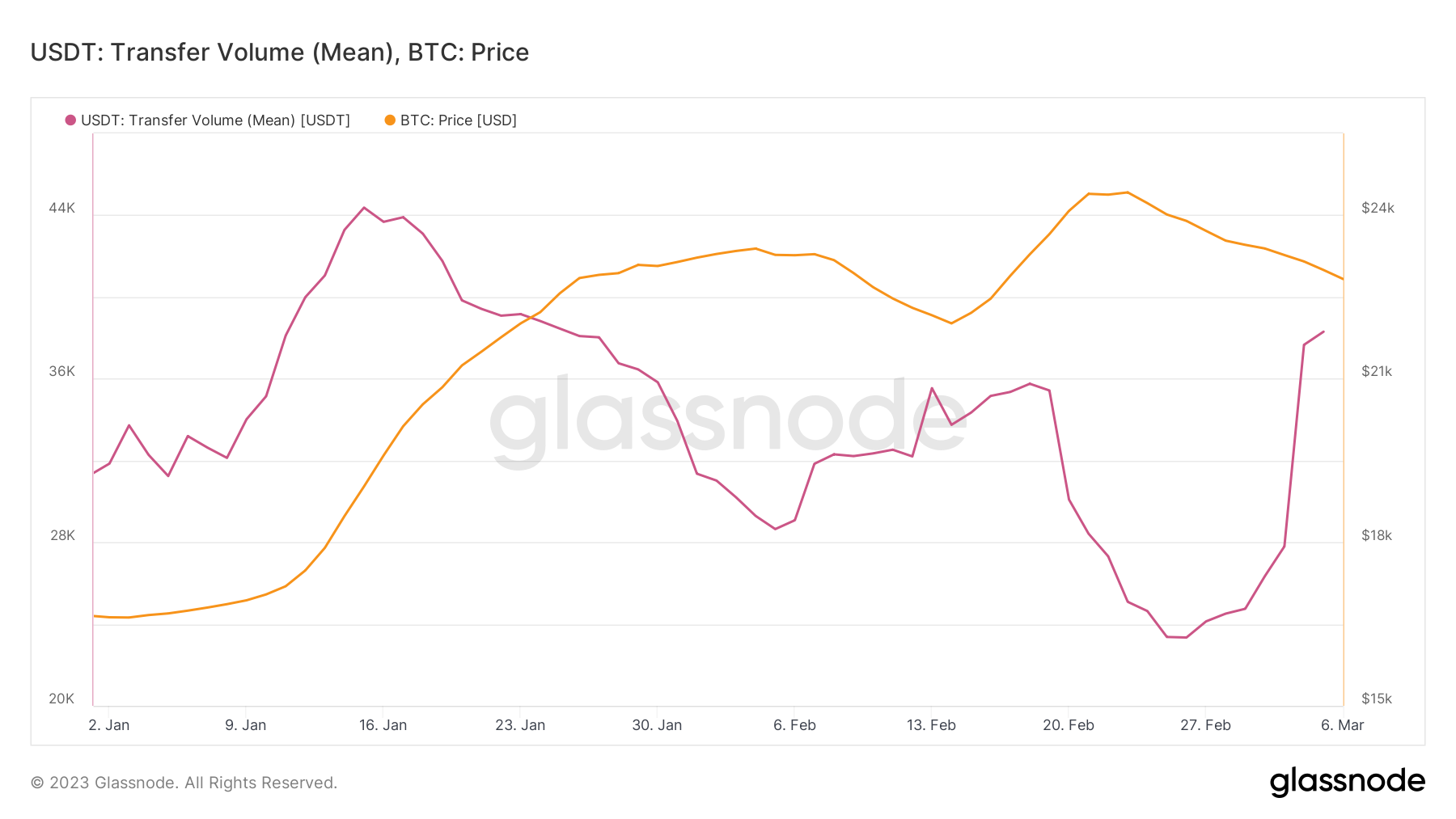Click the chart title text
The width and height of the screenshot is (1456, 819).
click(280, 53)
